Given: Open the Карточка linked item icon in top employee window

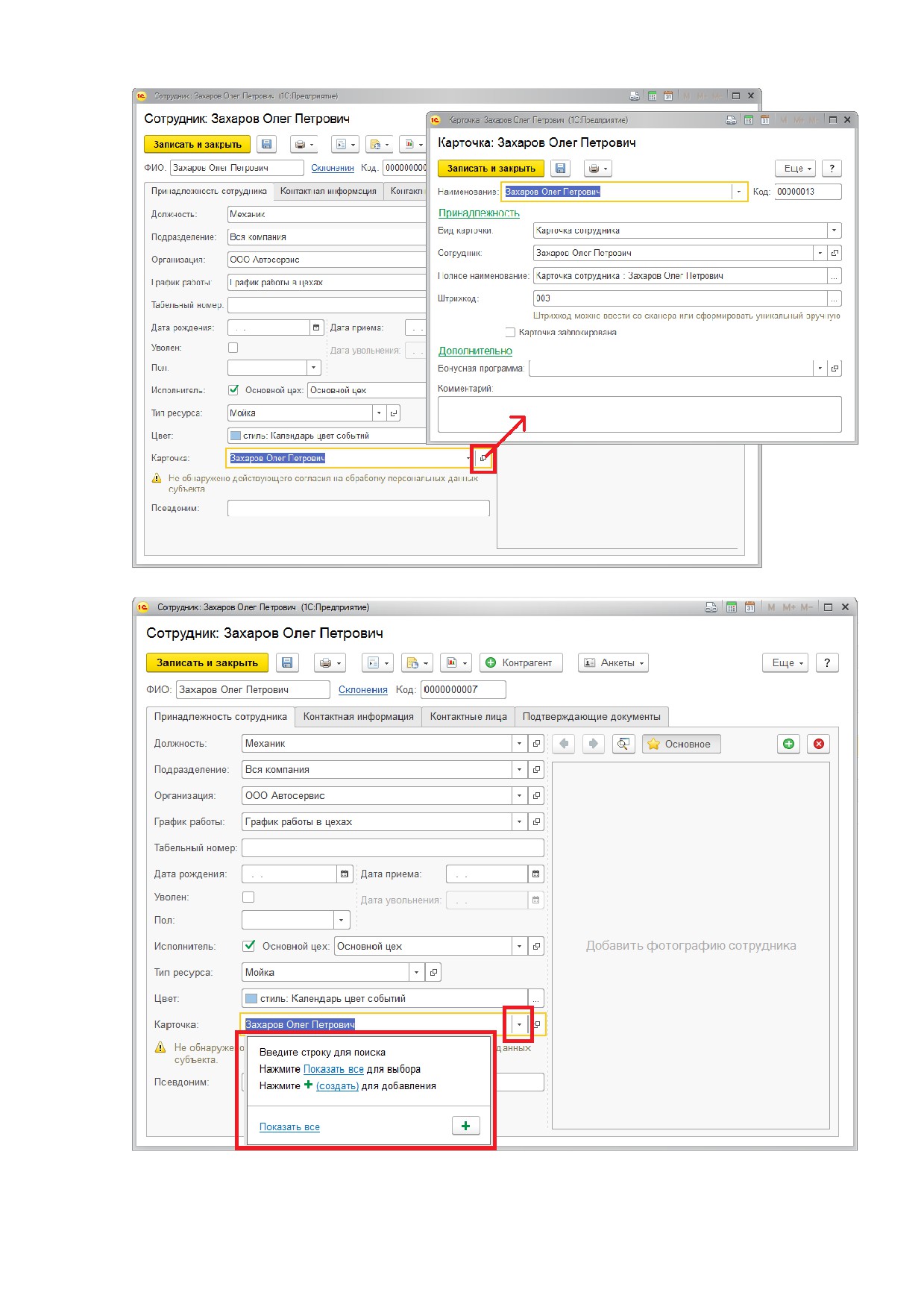Looking at the screenshot, I should click(483, 458).
